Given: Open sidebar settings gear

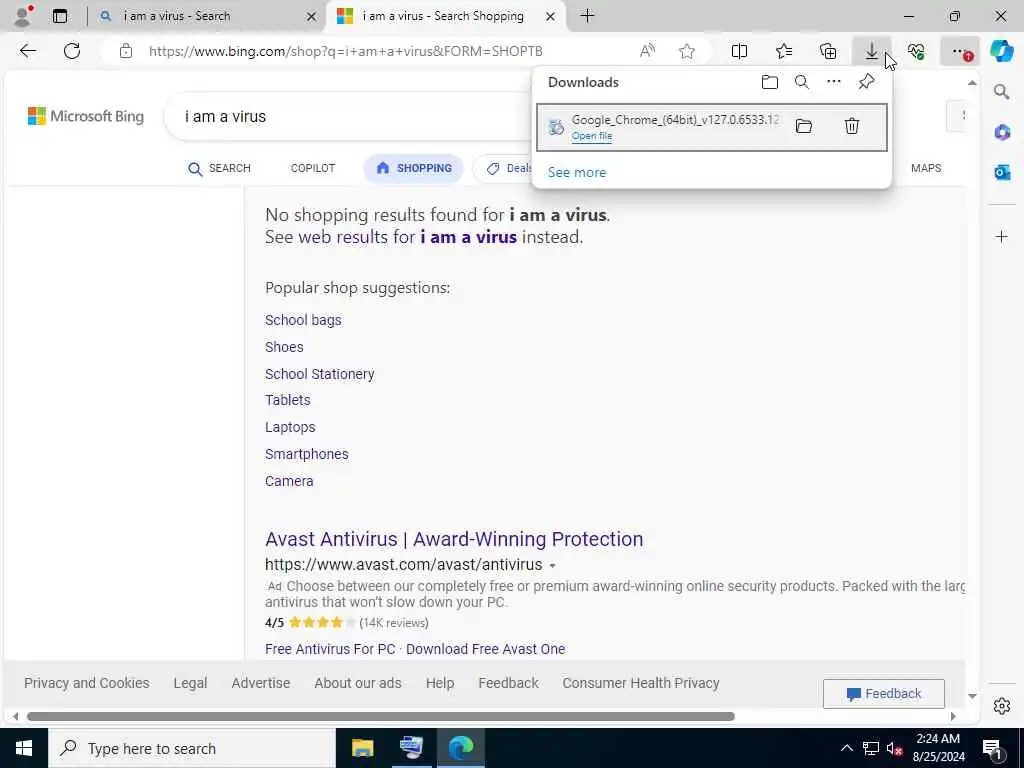Looking at the screenshot, I should (1002, 706).
